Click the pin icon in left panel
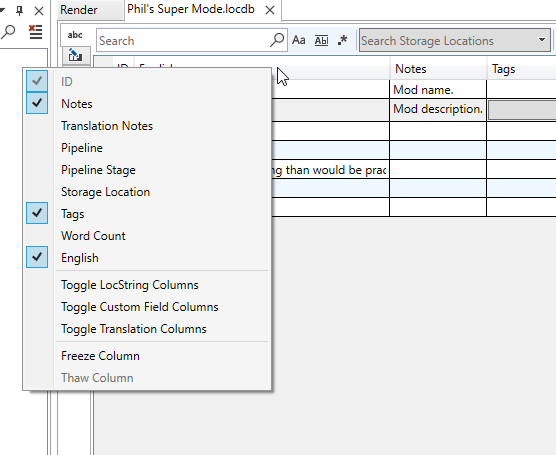 pyautogui.click(x=20, y=11)
